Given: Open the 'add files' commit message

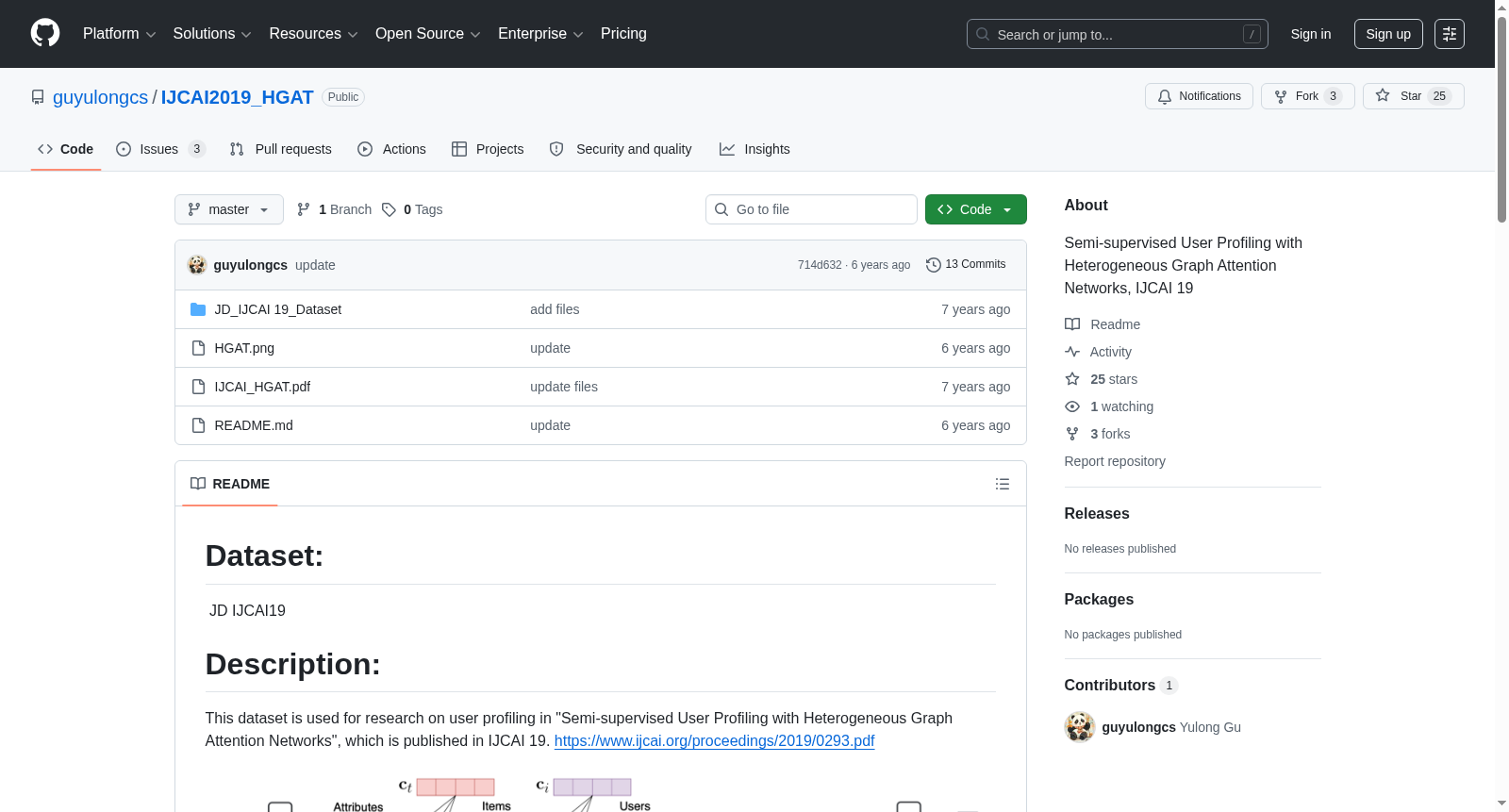Looking at the screenshot, I should (555, 309).
